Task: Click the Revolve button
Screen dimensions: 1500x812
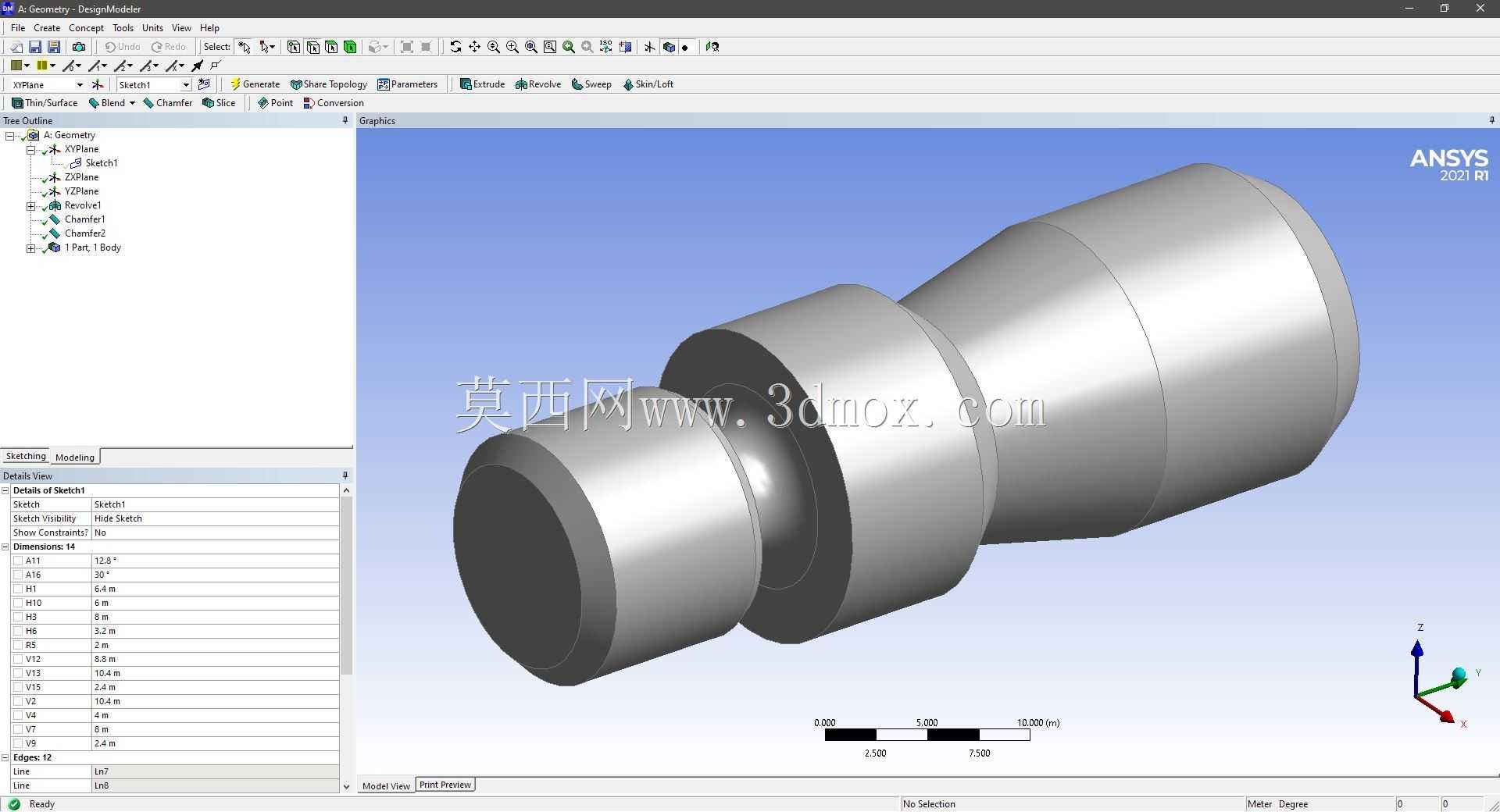Action: (x=538, y=84)
